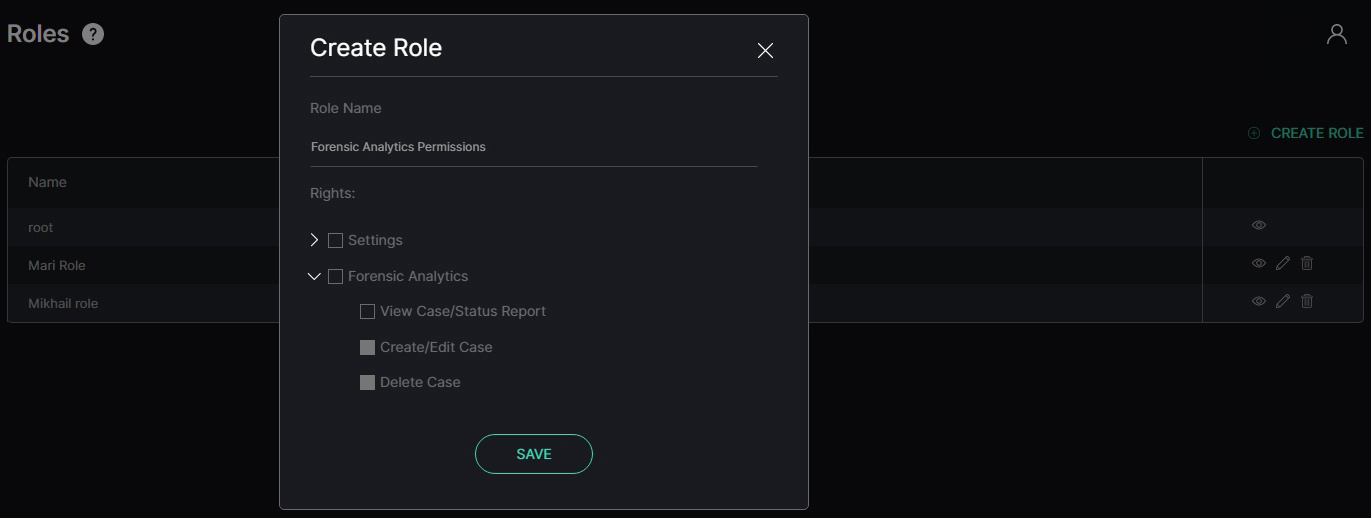The image size is (1371, 518).
Task: Open the Roles help question-mark icon
Action: [x=93, y=34]
